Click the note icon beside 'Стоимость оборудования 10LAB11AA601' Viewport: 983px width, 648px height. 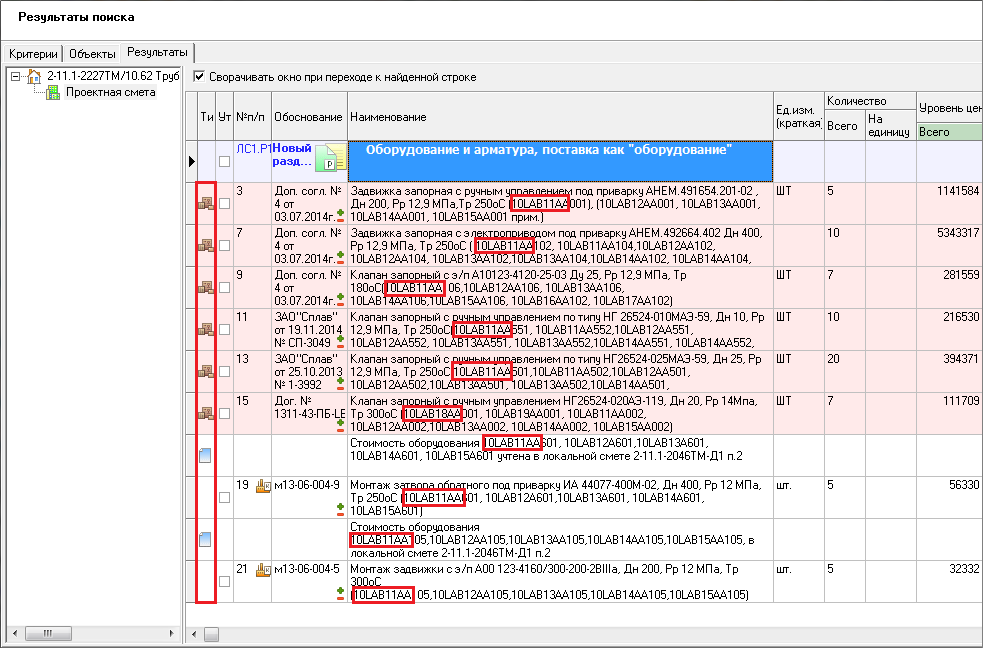point(205,456)
